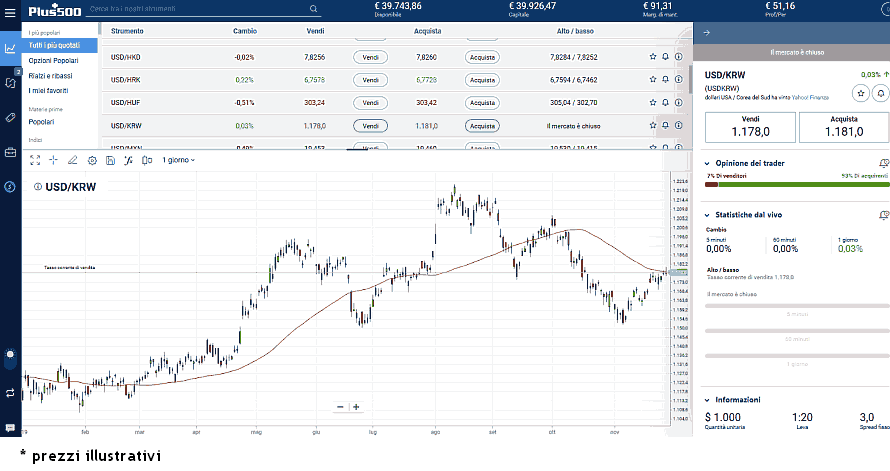Click the search magnifier icon

313,9
